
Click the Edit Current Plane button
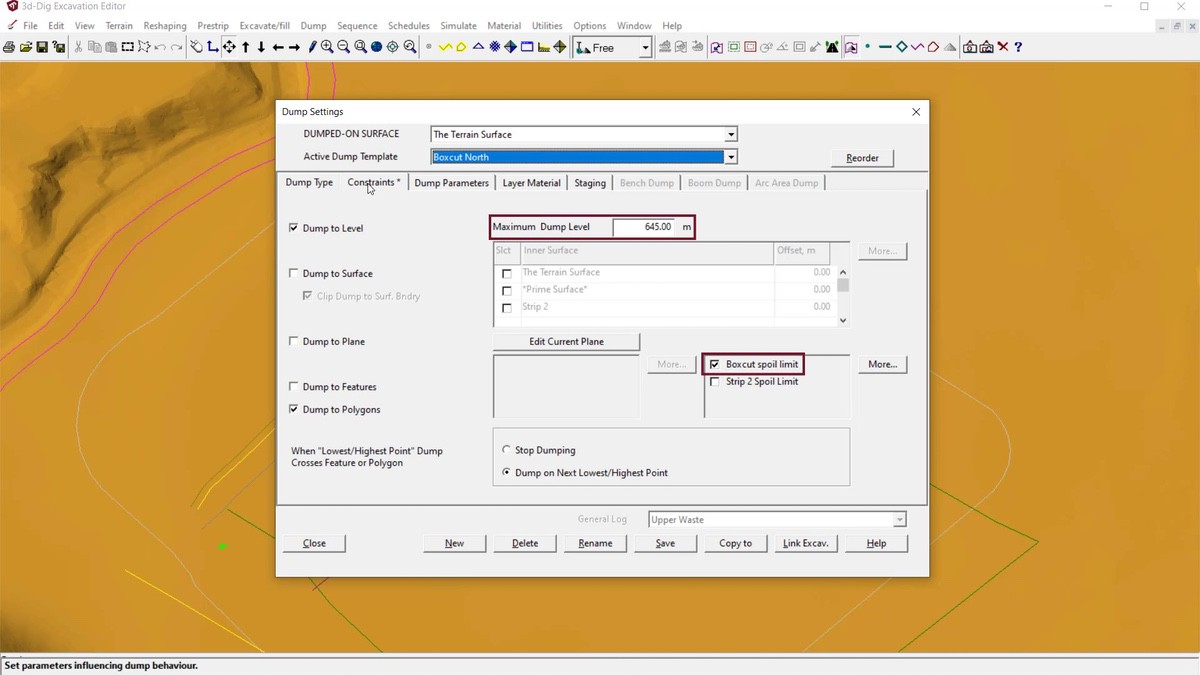[566, 341]
